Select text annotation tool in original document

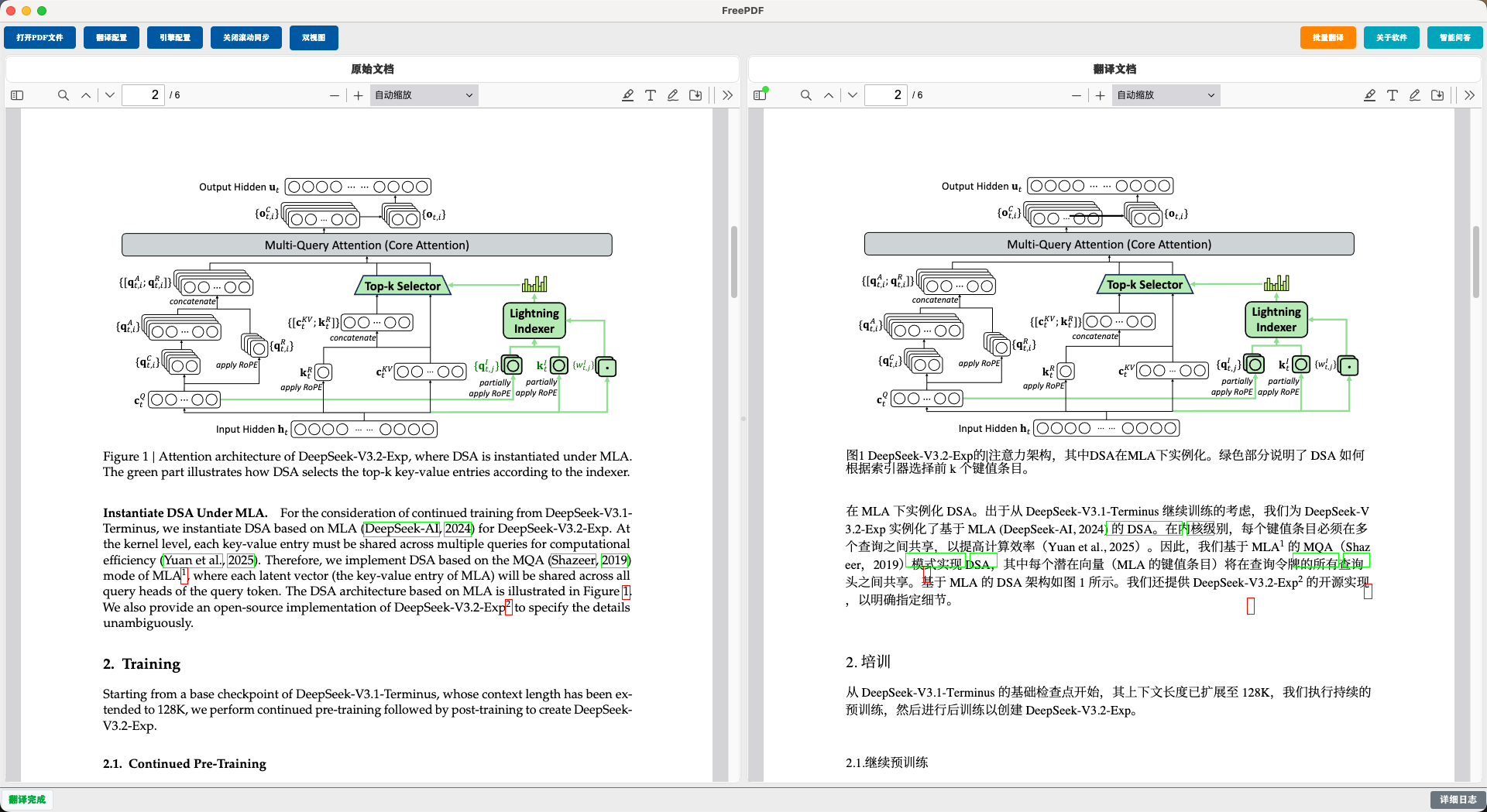pos(651,95)
